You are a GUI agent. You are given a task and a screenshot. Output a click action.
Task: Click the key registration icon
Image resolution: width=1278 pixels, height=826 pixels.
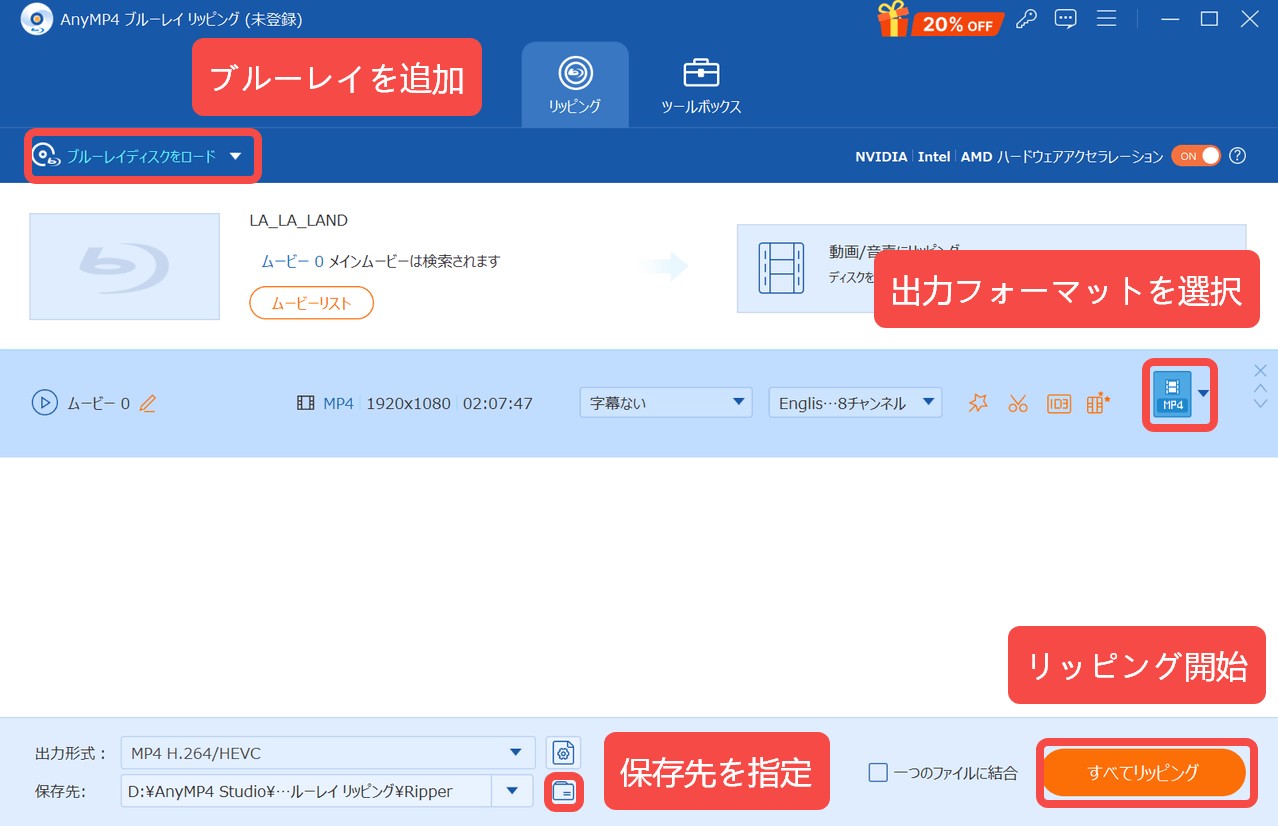(x=1025, y=19)
